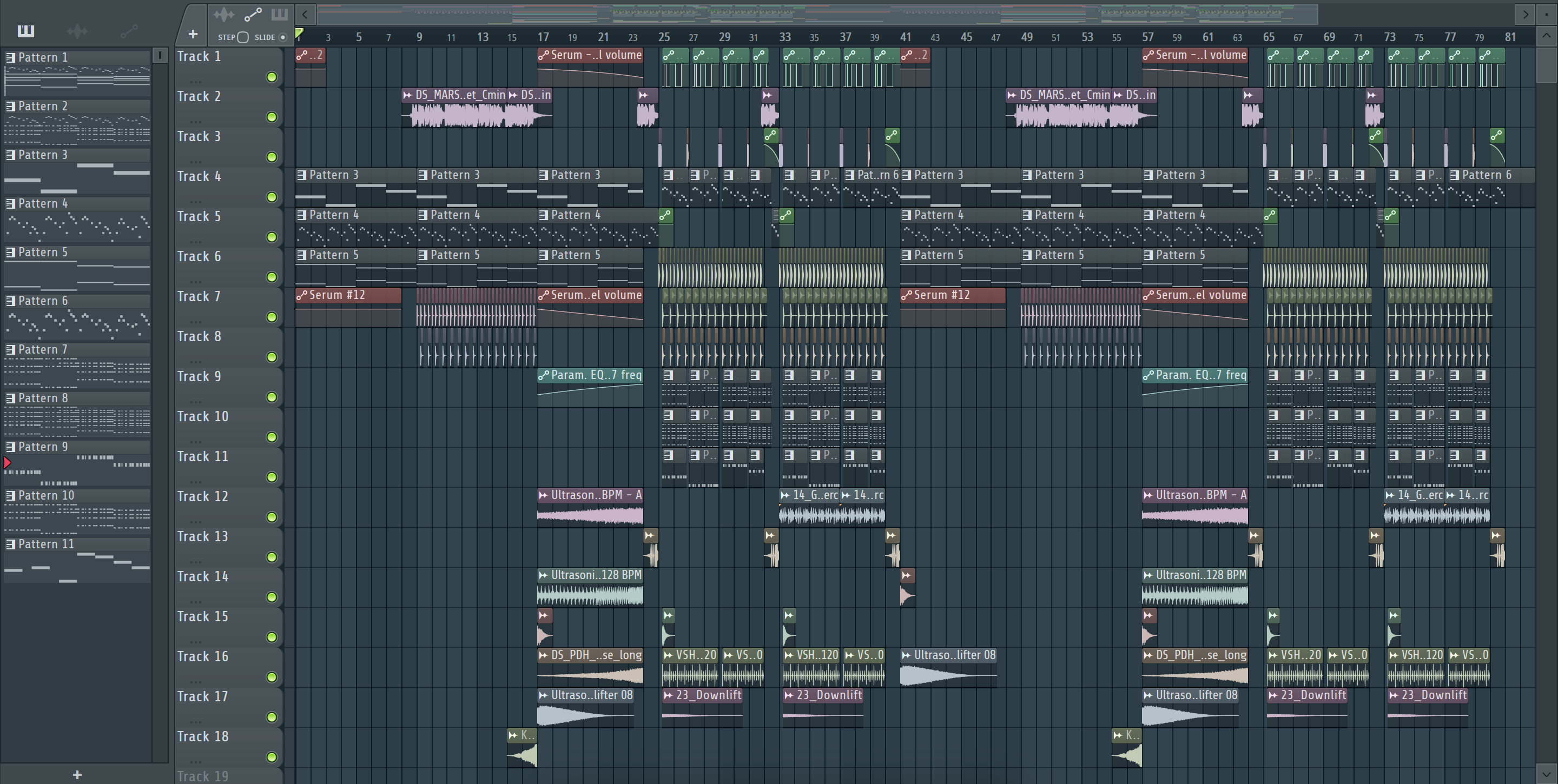Click the right scroll arrow of timeline overview
This screenshot has height=784, width=1558.
(1526, 15)
